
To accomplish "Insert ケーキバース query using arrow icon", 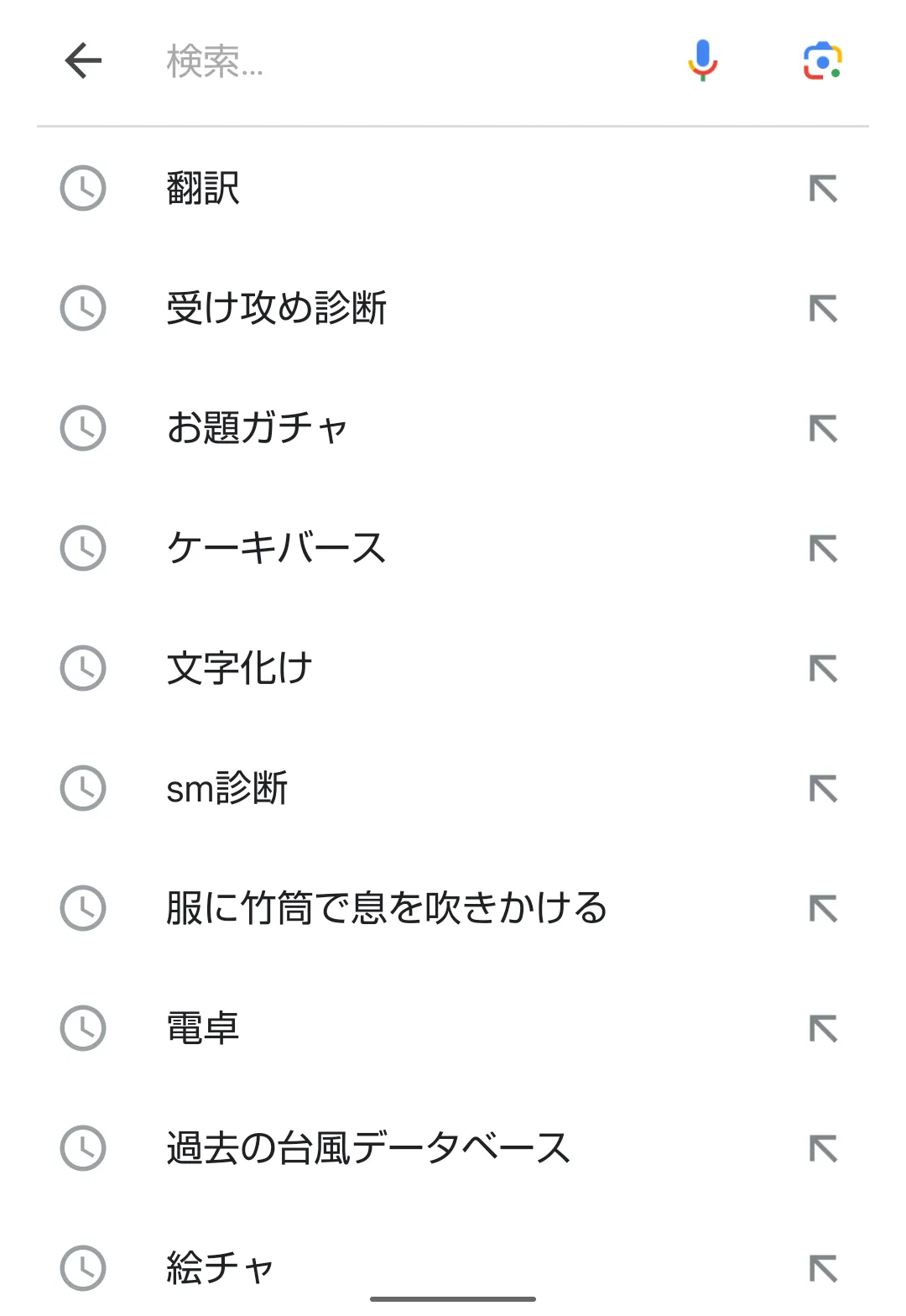I will tap(823, 549).
